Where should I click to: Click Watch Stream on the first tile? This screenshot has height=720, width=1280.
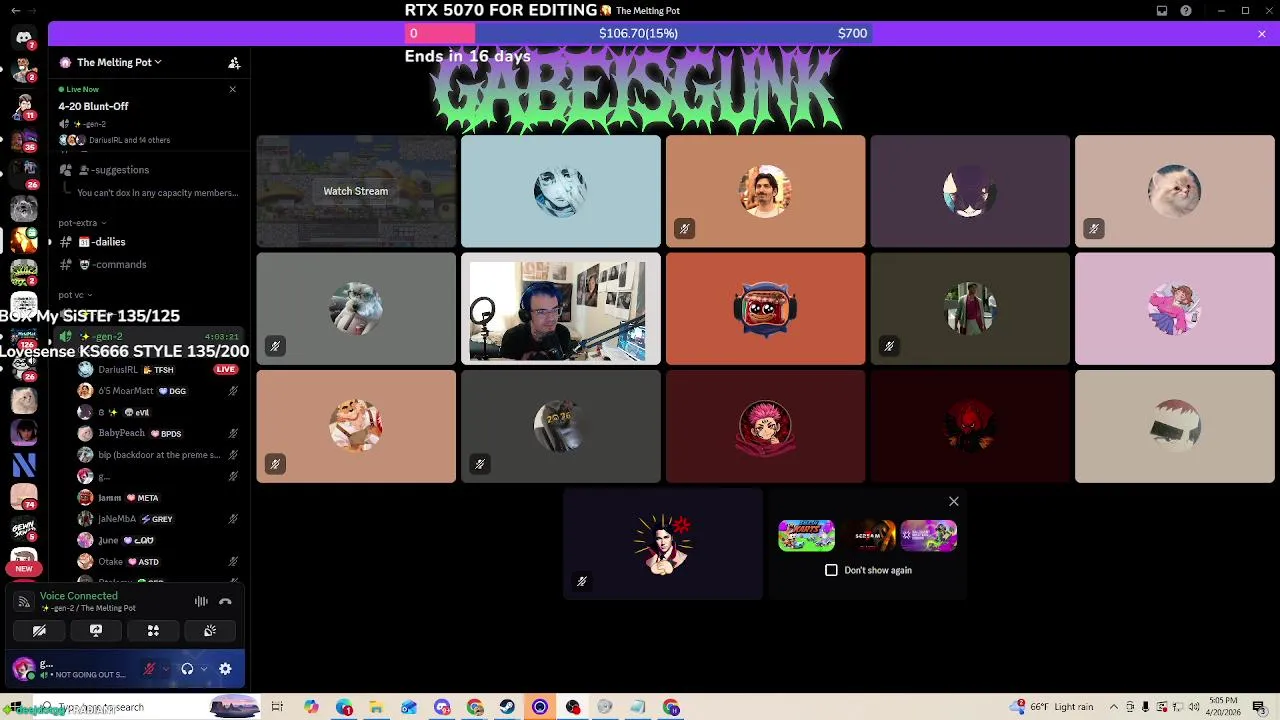356,191
